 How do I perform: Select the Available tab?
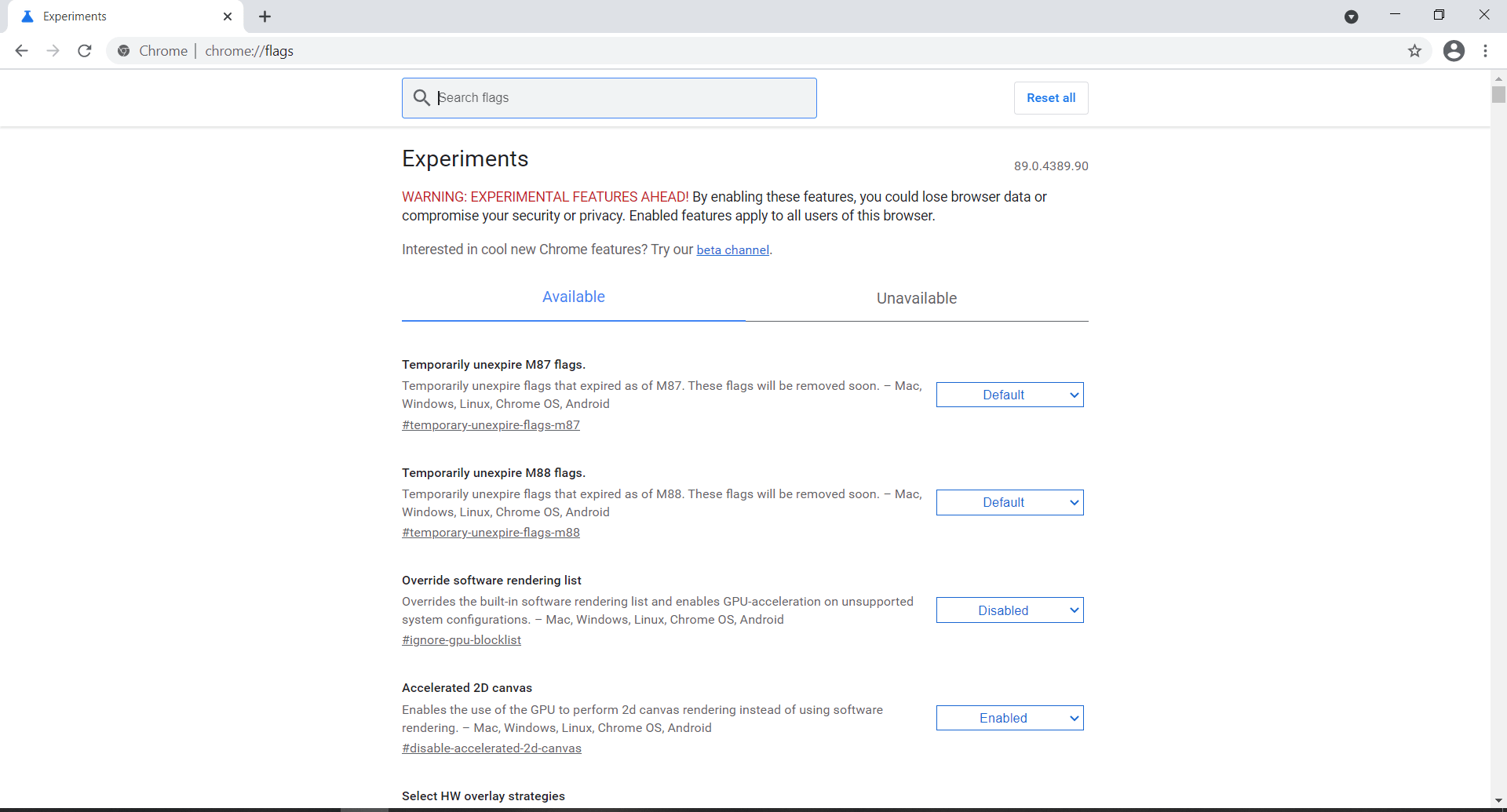point(573,297)
